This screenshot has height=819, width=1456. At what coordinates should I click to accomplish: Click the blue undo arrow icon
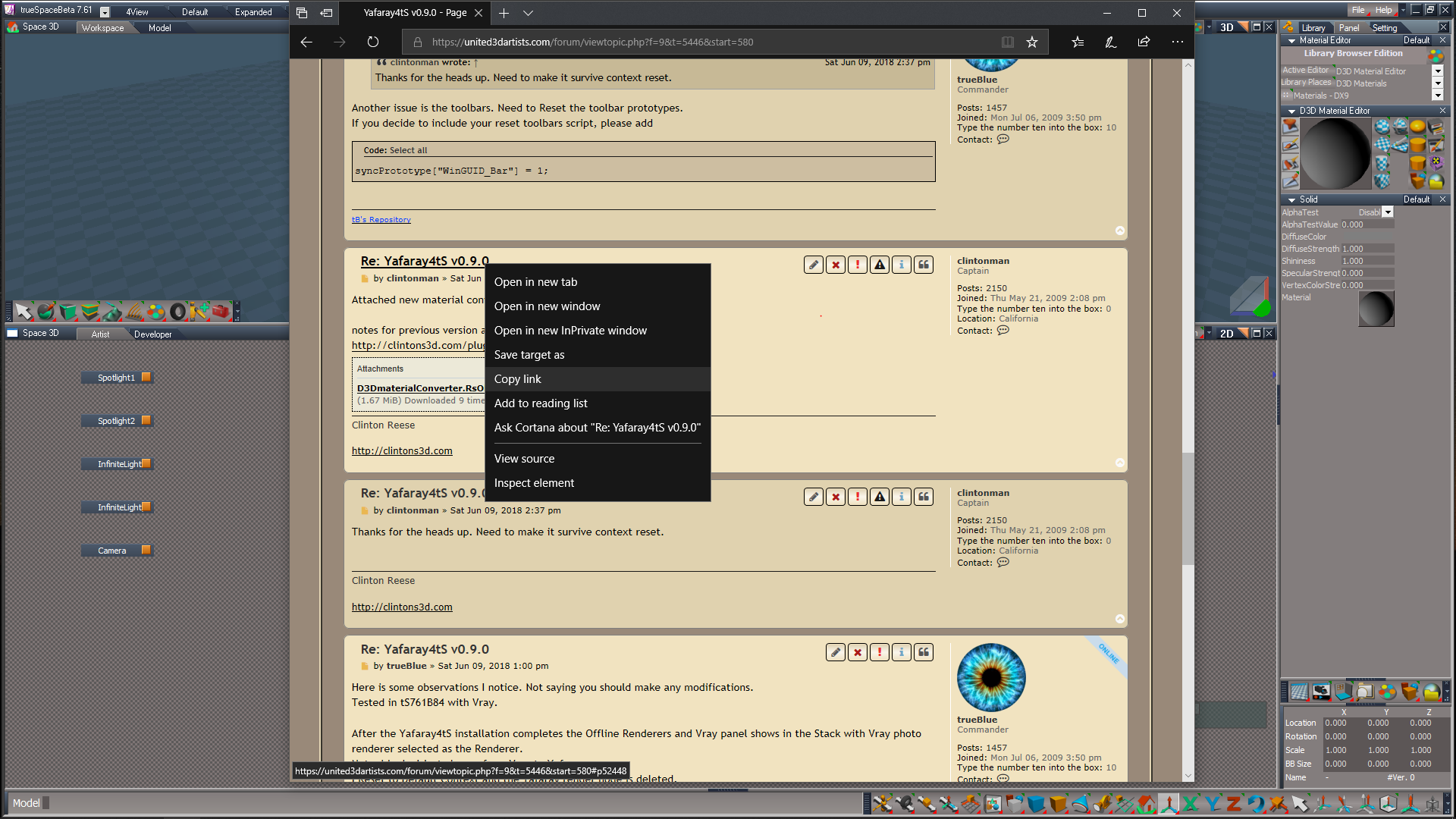point(1256,803)
